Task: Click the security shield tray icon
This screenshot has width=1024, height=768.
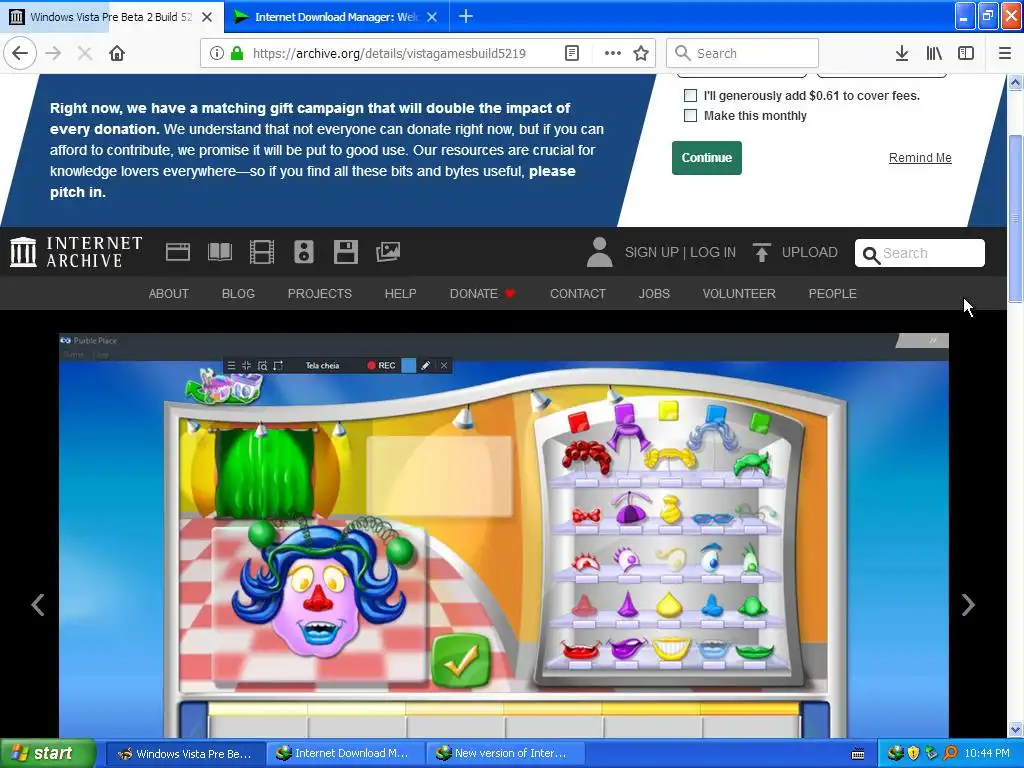Action: point(913,754)
